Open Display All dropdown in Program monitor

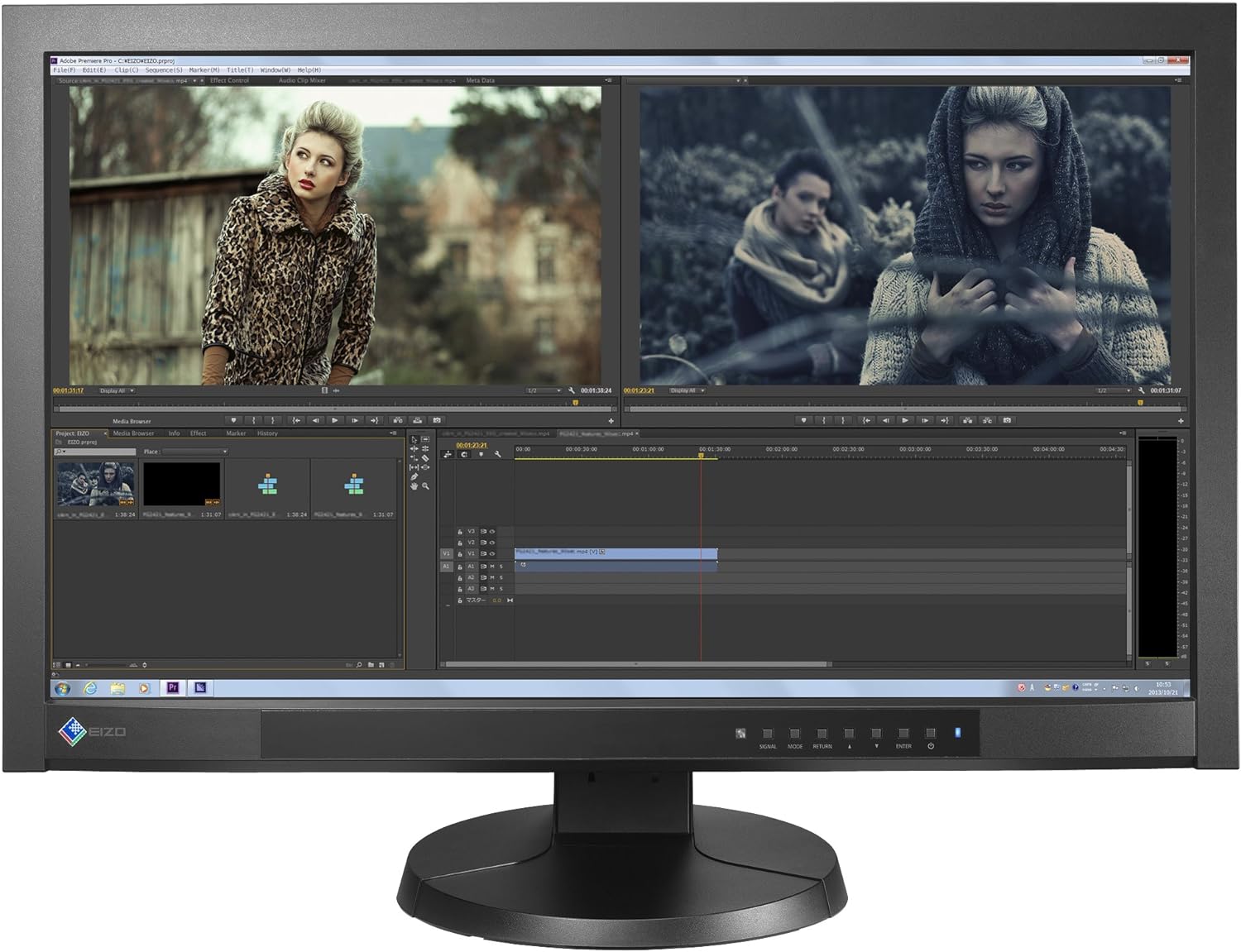pos(688,390)
